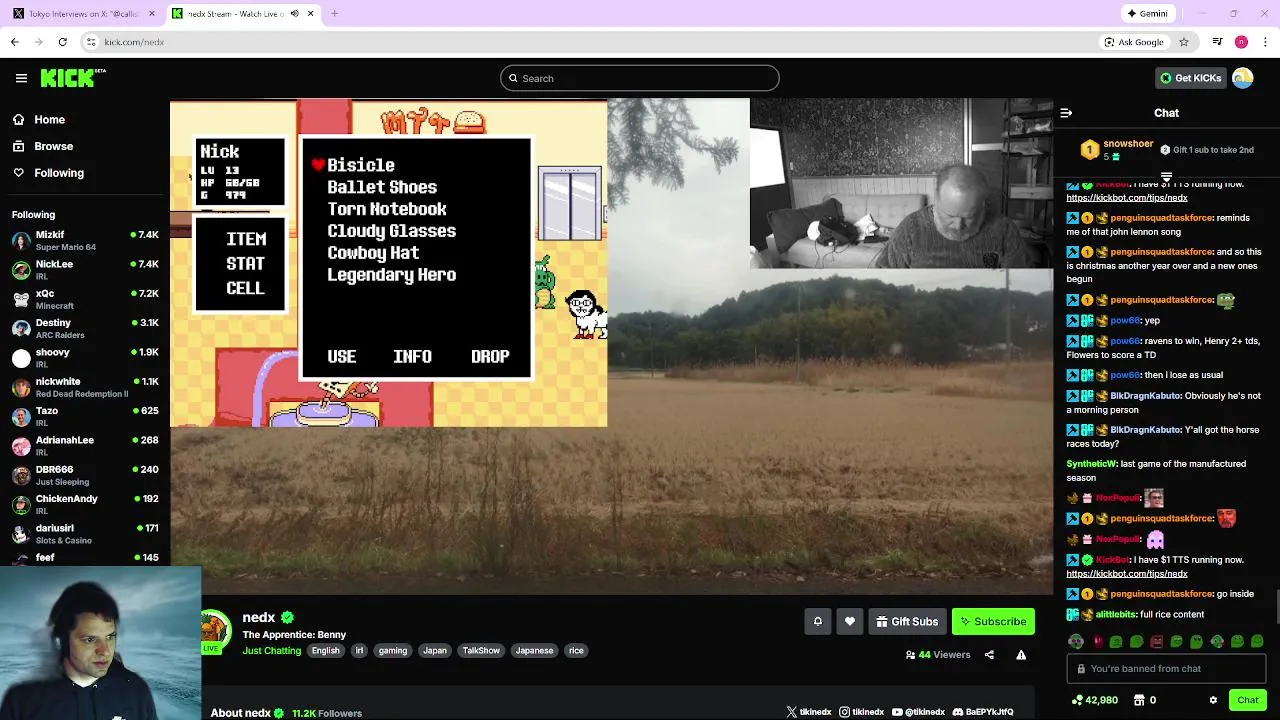Select the English tag
Viewport: 1280px width, 720px height.
[325, 651]
